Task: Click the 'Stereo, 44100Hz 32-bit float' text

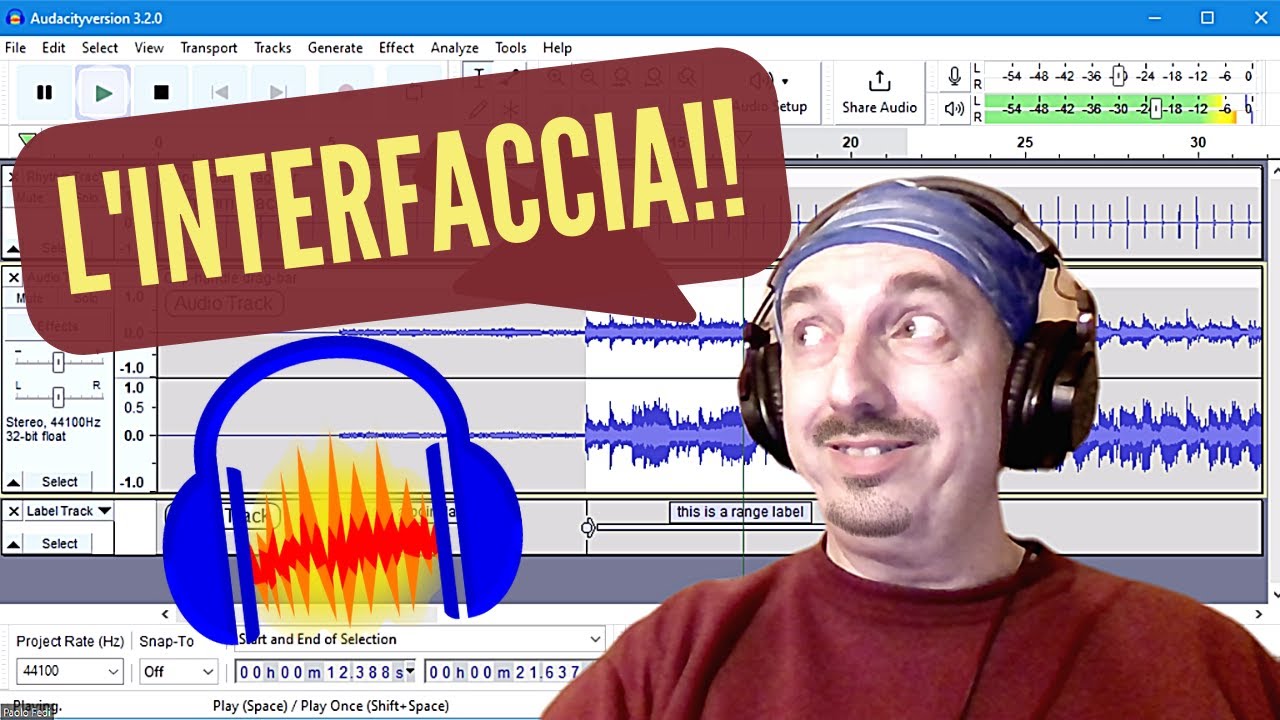Action: (x=53, y=430)
